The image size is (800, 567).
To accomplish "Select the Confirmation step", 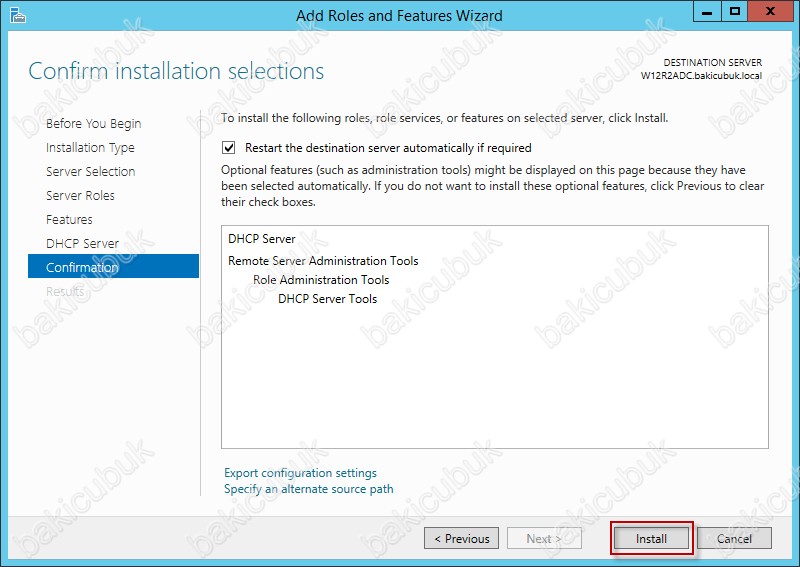I will [113, 266].
